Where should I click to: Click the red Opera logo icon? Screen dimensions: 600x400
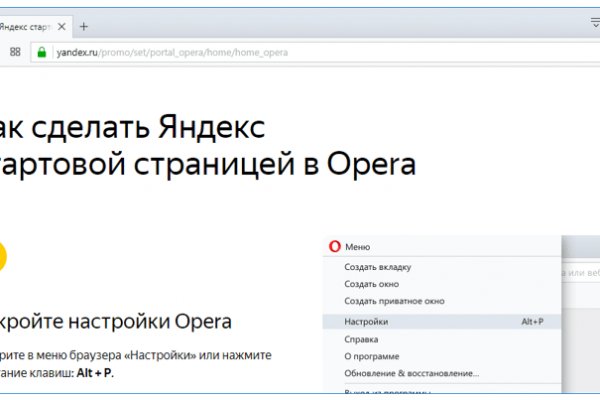point(334,247)
